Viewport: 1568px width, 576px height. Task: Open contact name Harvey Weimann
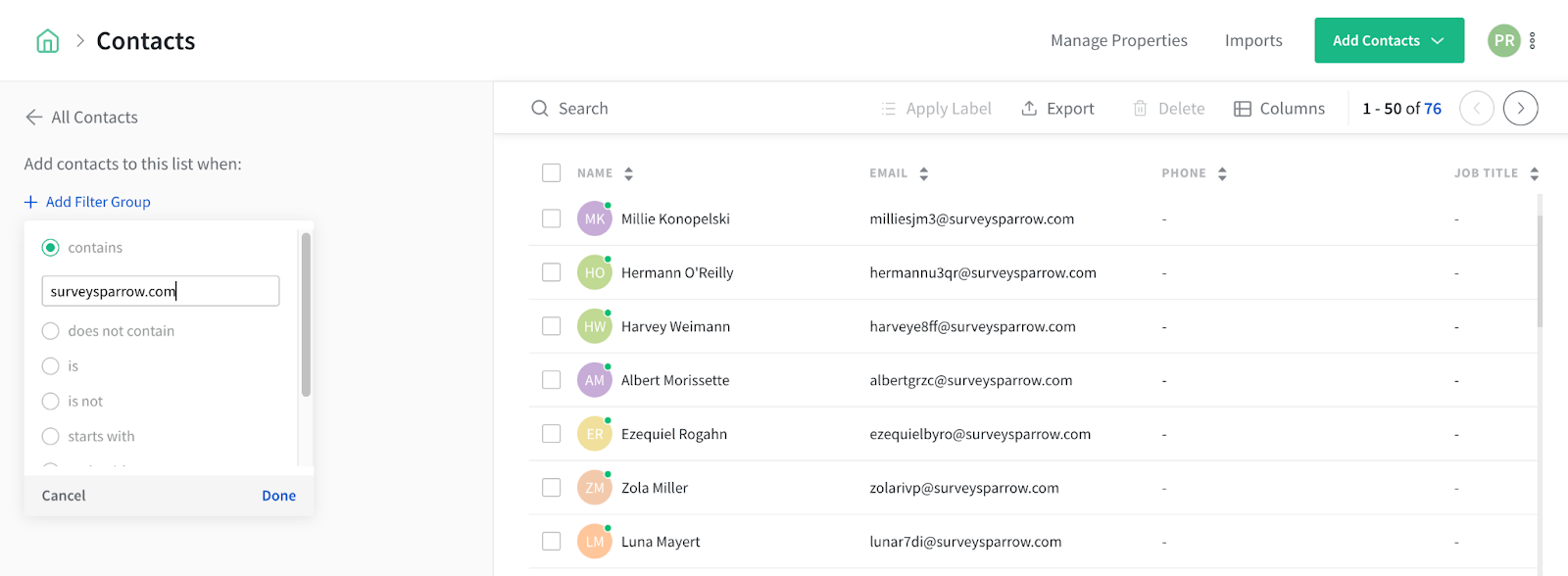pos(675,327)
